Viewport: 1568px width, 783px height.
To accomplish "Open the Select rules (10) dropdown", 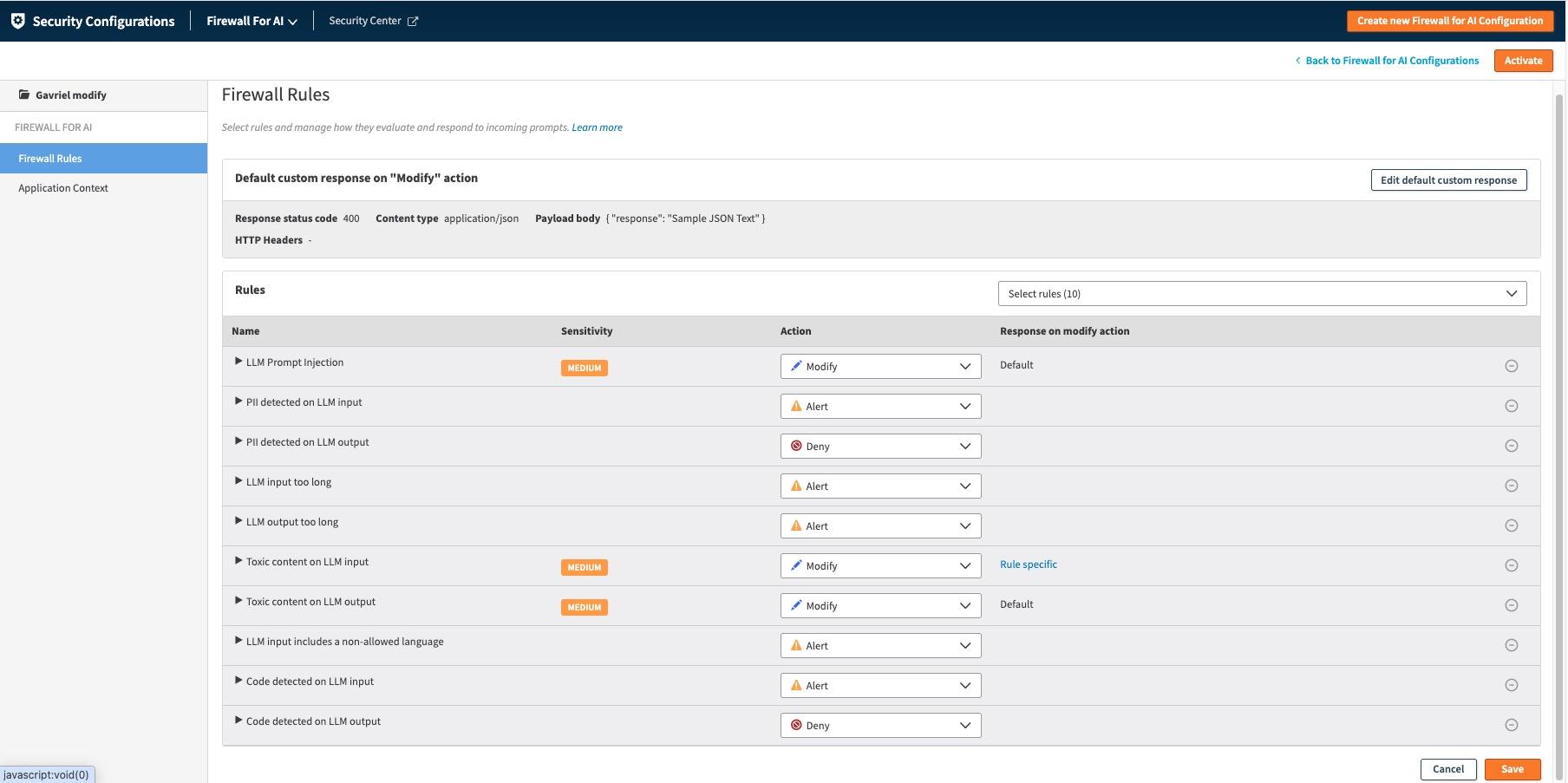I will (x=1262, y=294).
